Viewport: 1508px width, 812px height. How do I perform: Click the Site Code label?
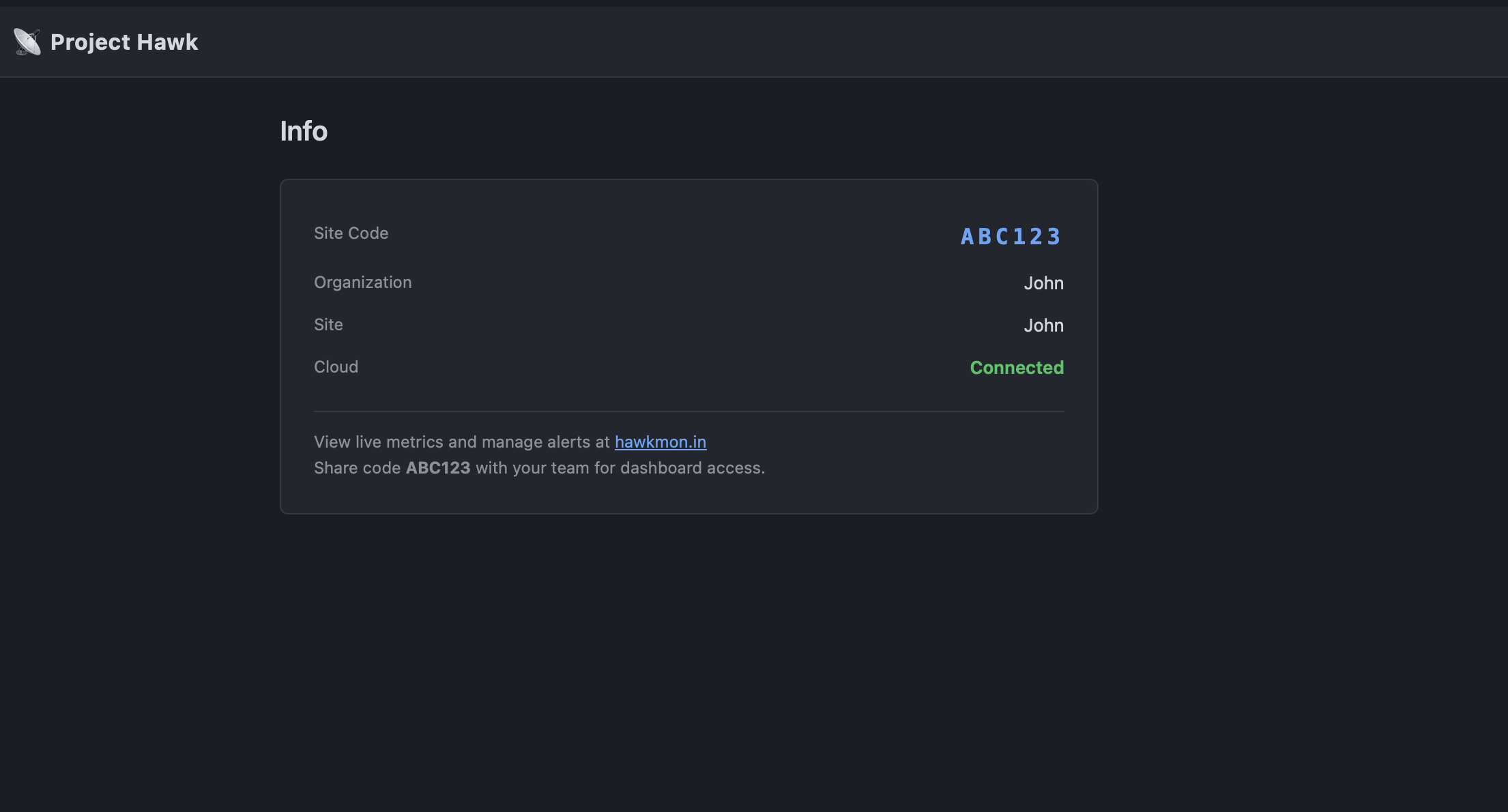351,233
